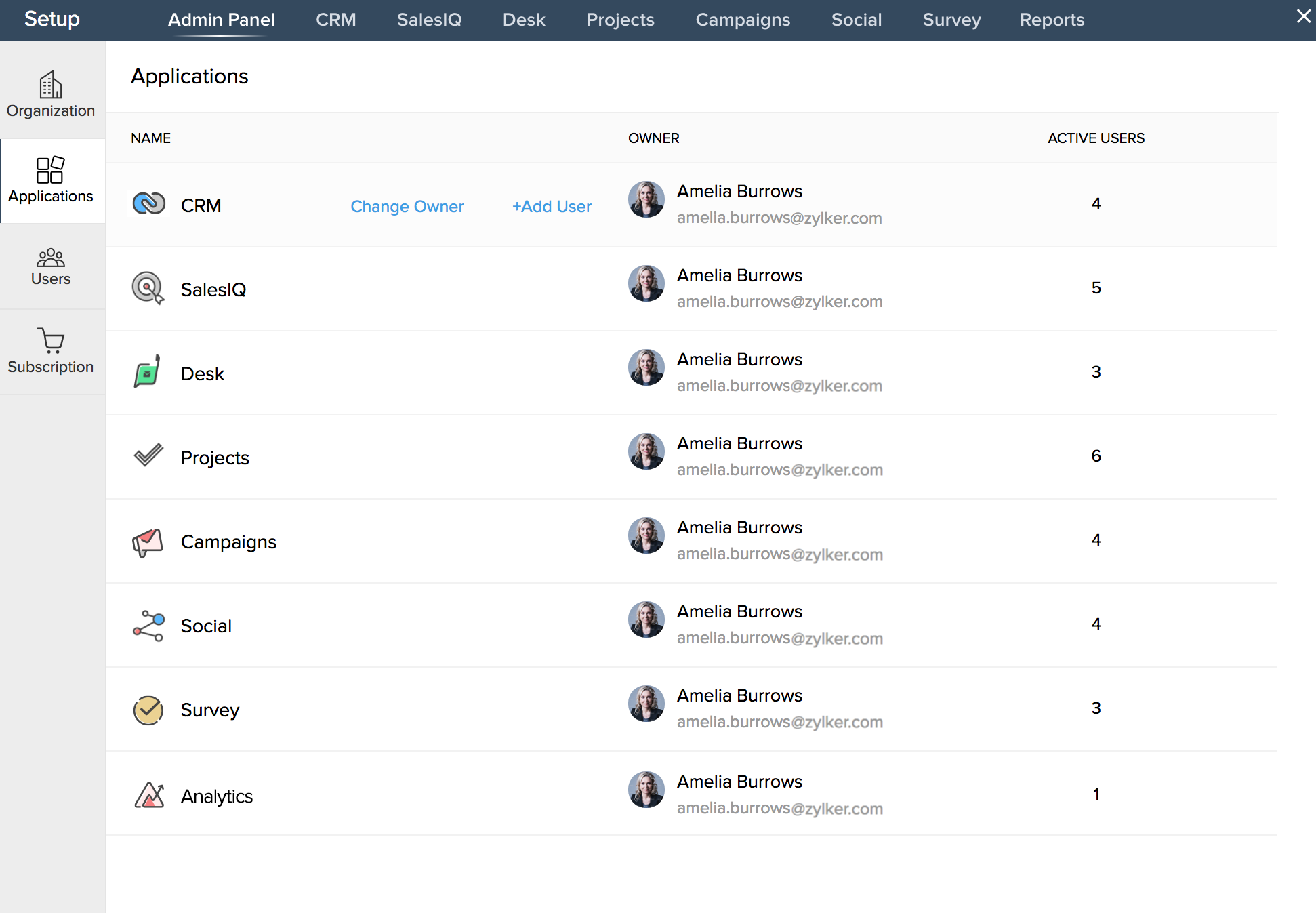Click the Survey checkmark badge icon
This screenshot has height=913, width=1316.
148,709
